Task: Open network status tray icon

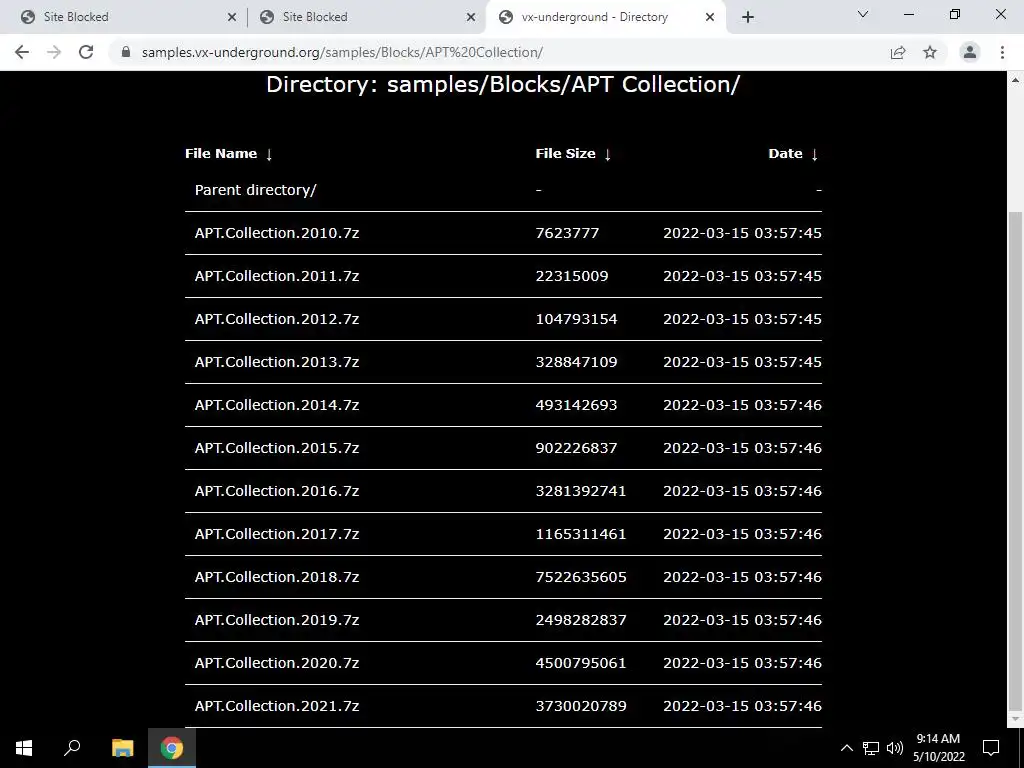Action: [x=871, y=748]
